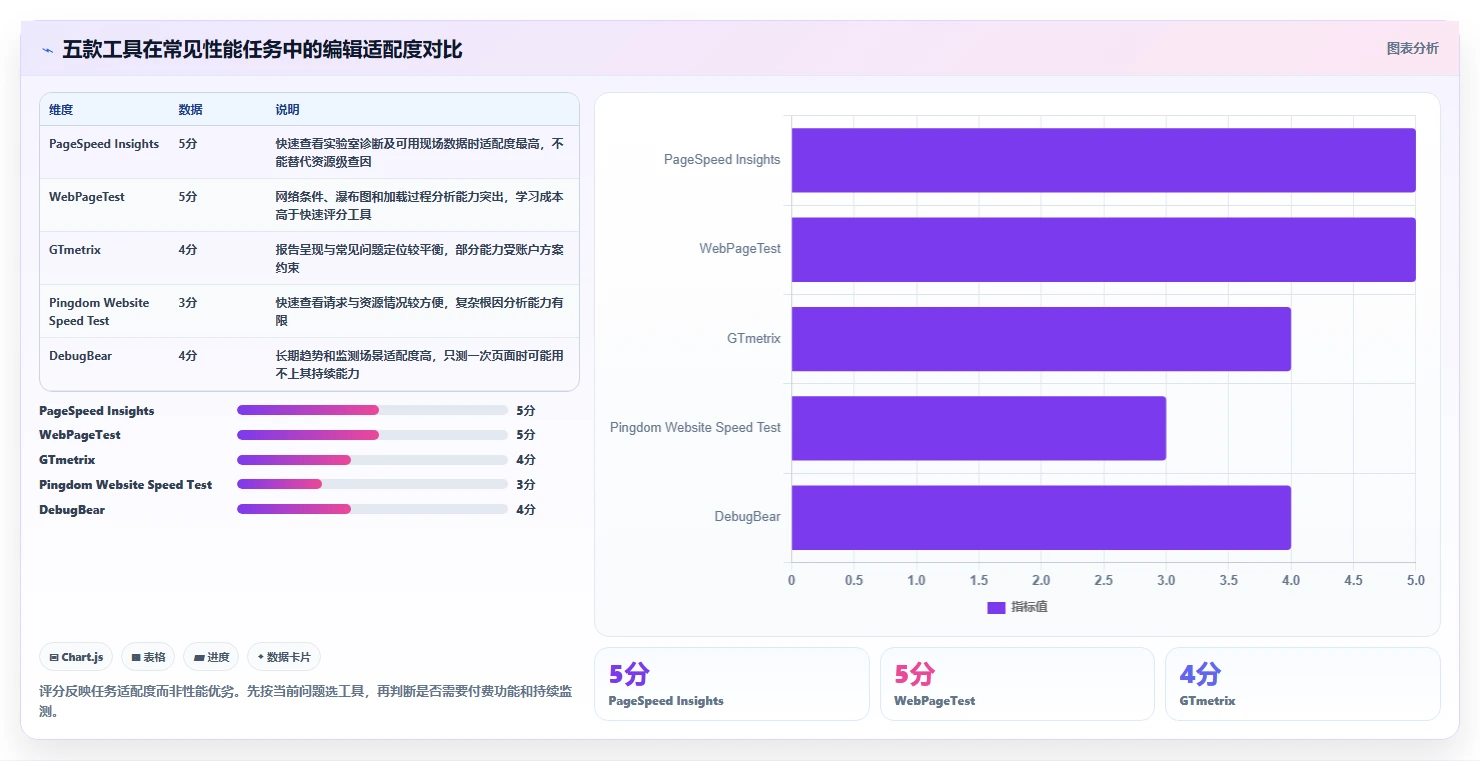Click the lightning icon beside the title
Screen dimensions: 1480x761
tap(47, 50)
